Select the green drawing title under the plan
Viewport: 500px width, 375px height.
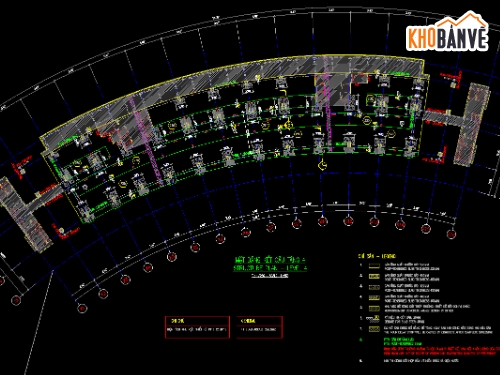coord(270,264)
